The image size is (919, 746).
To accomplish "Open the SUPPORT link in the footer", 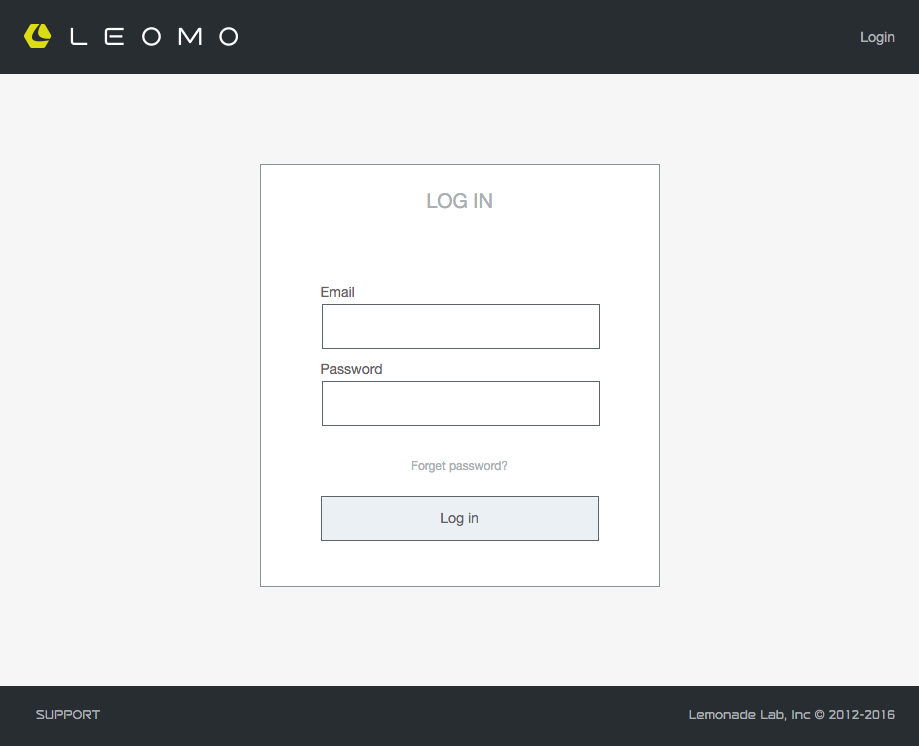I will tap(68, 715).
